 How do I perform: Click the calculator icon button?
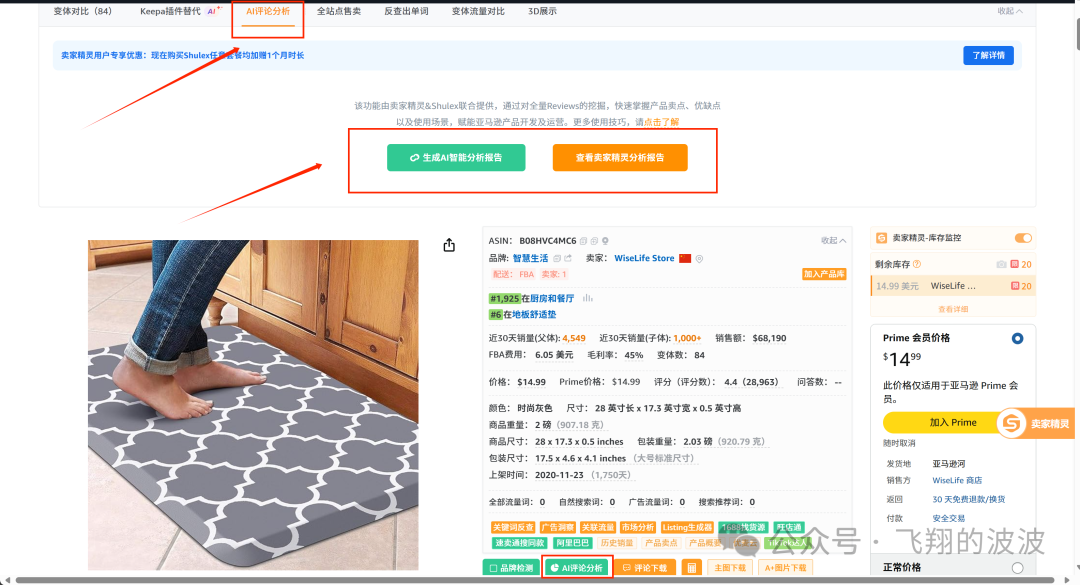pos(692,568)
